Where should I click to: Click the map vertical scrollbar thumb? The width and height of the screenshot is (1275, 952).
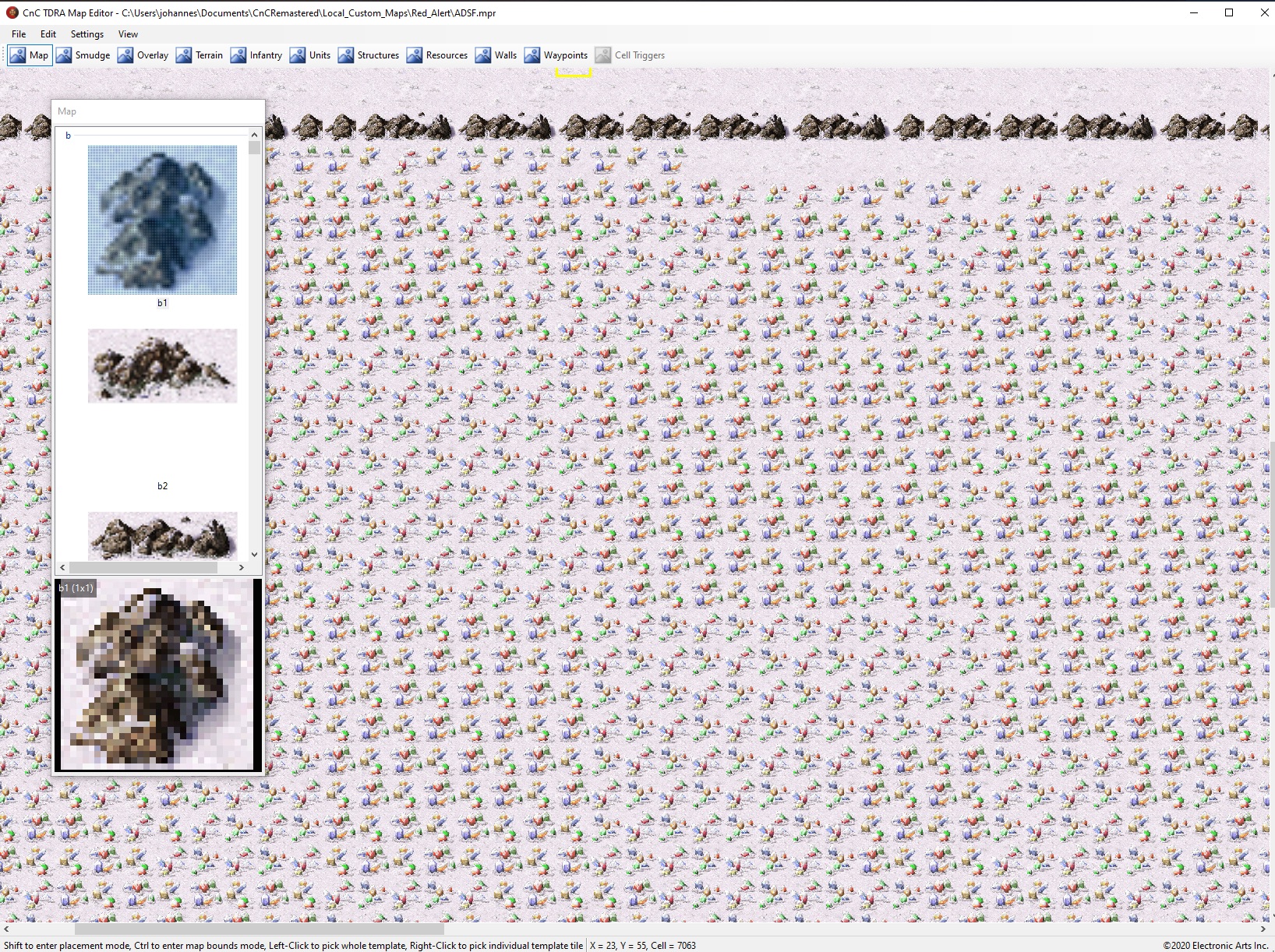pos(1271,524)
